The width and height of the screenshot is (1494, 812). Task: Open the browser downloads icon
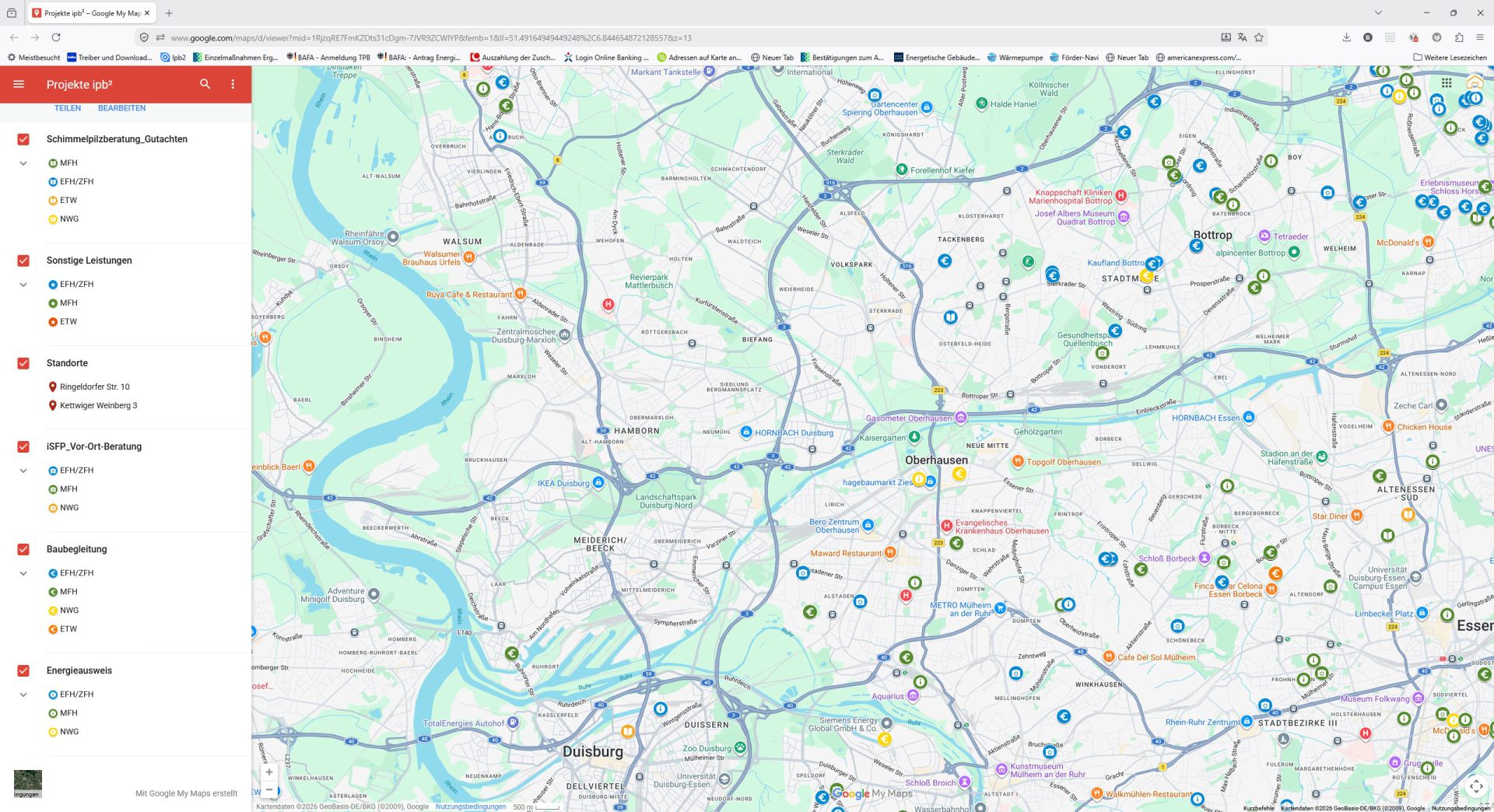[x=1347, y=37]
